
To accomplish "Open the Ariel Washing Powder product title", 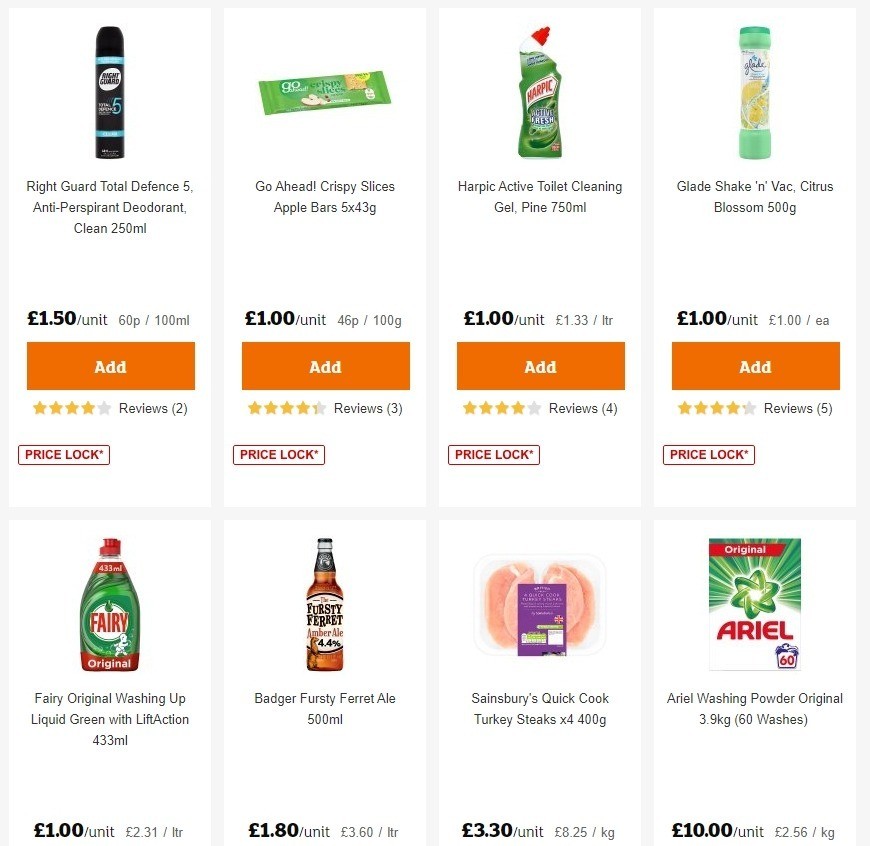I will pyautogui.click(x=755, y=708).
